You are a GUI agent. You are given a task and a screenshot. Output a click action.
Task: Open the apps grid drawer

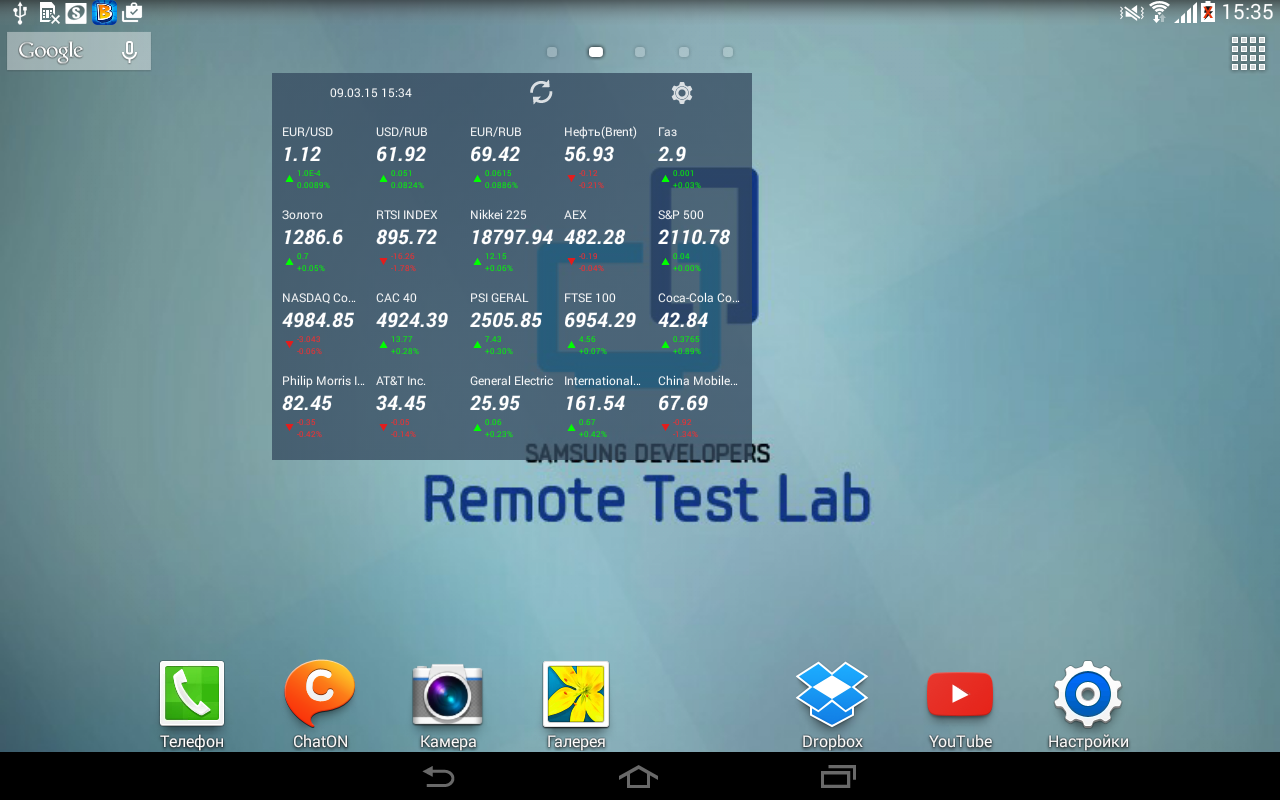click(1248, 54)
